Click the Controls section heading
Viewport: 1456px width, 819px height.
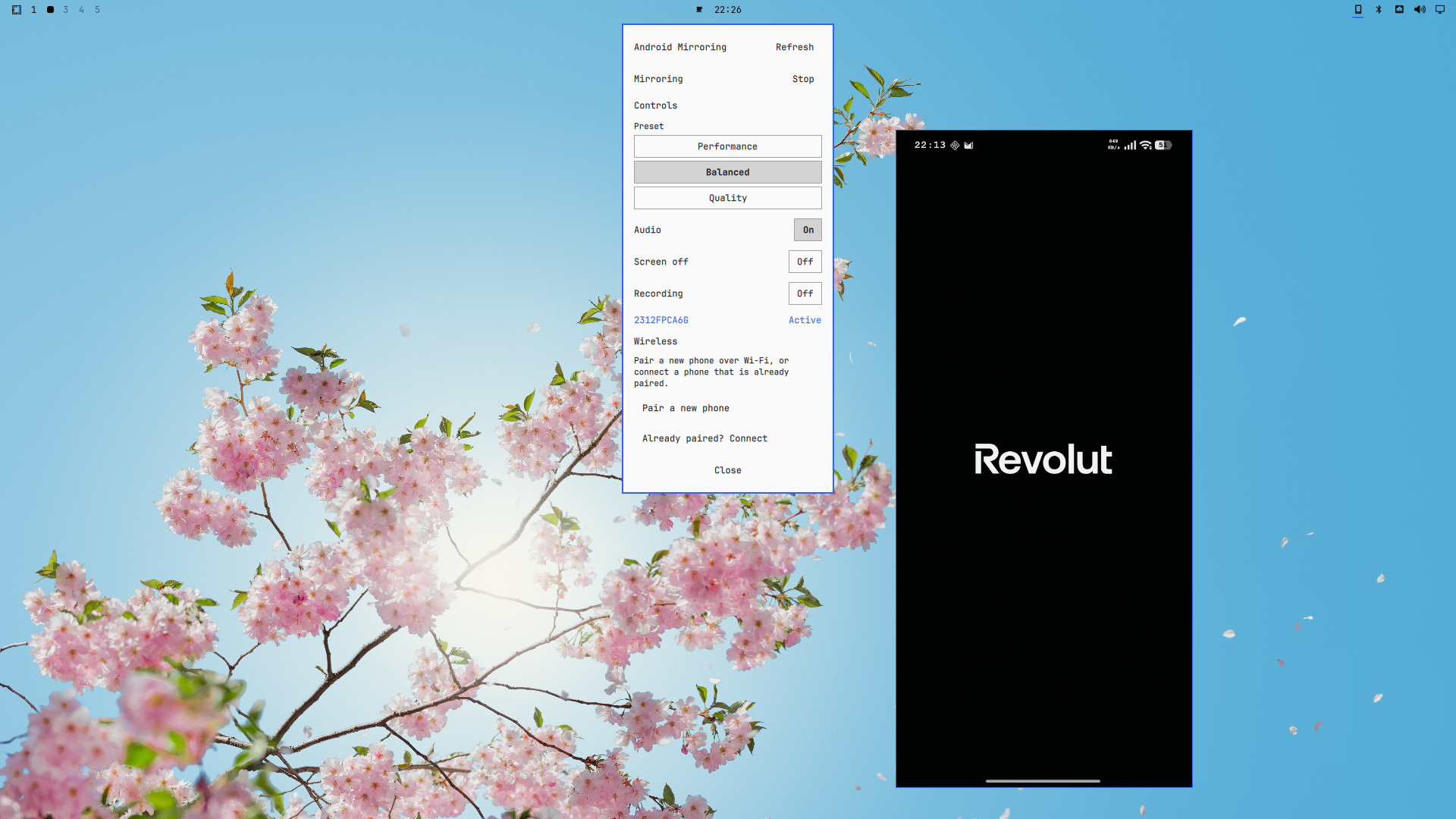click(x=655, y=105)
